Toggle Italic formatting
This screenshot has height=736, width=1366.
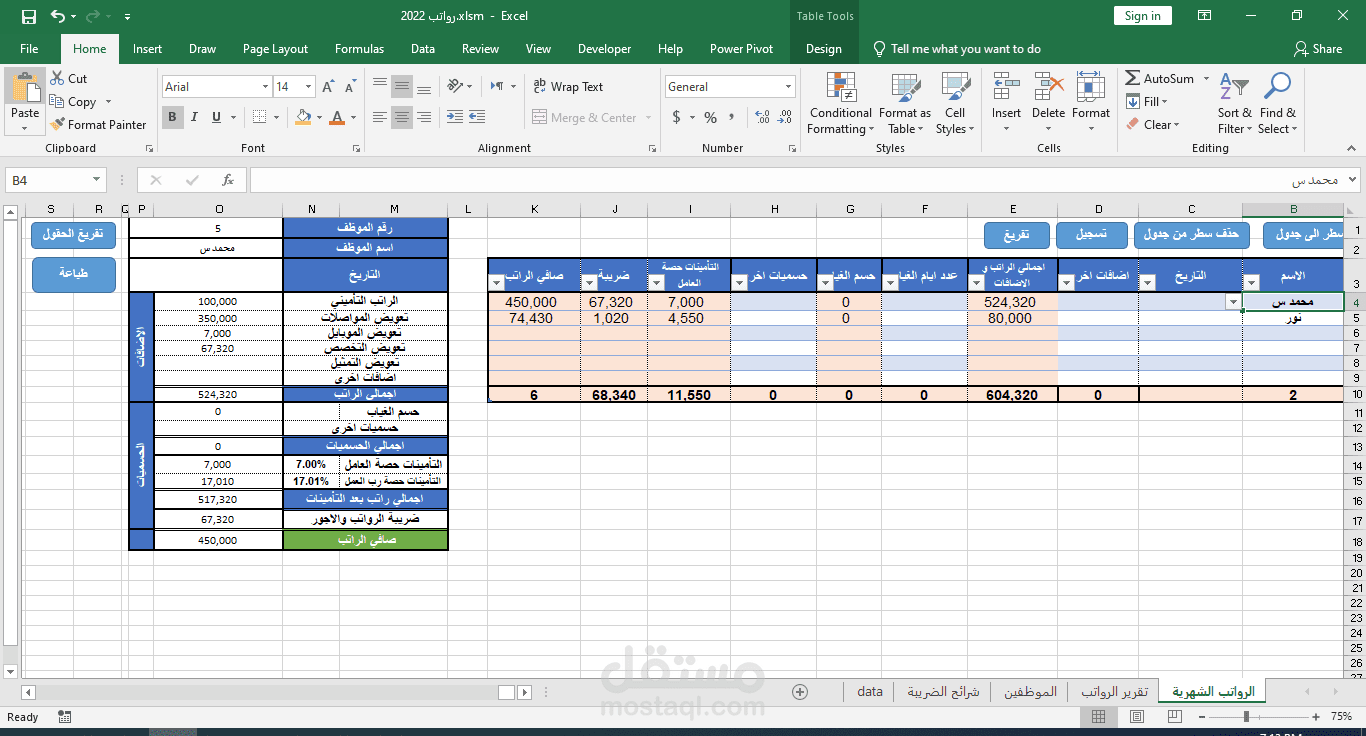(195, 117)
